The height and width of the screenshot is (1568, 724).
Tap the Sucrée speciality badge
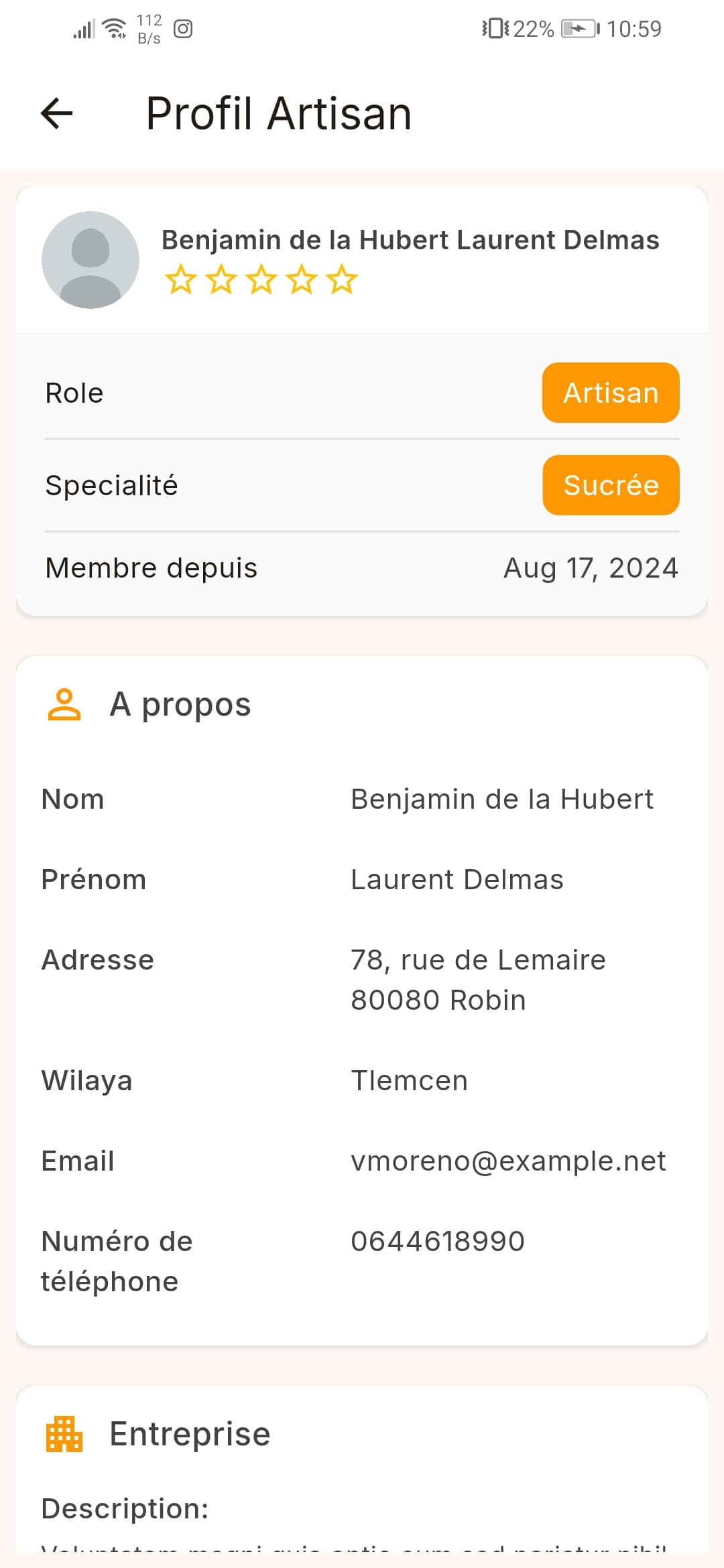tap(611, 485)
